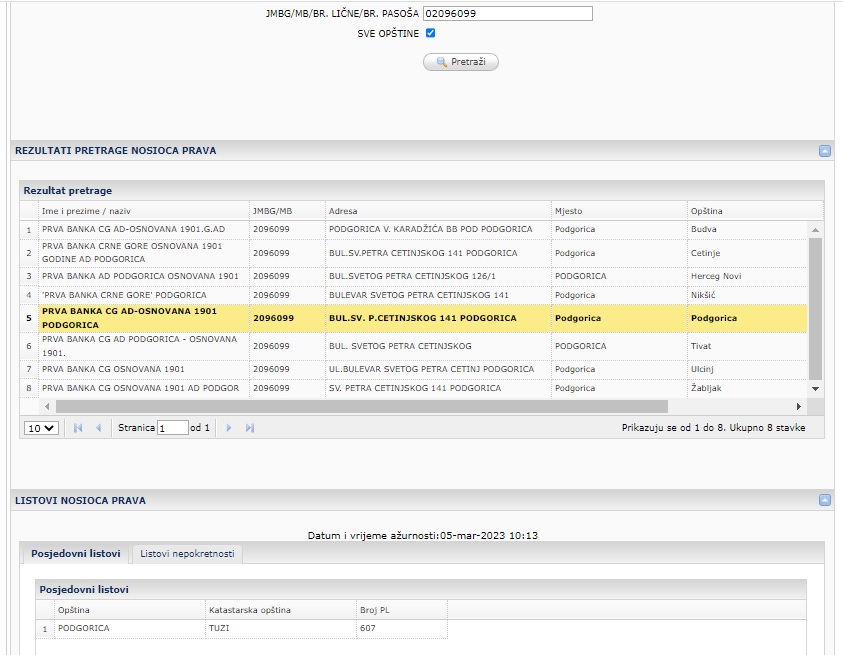Screen dimensions: 843x655
Task: Select row PRVA BANKA AD PODGORICA OSNOVANA 1901
Action: tap(413, 276)
